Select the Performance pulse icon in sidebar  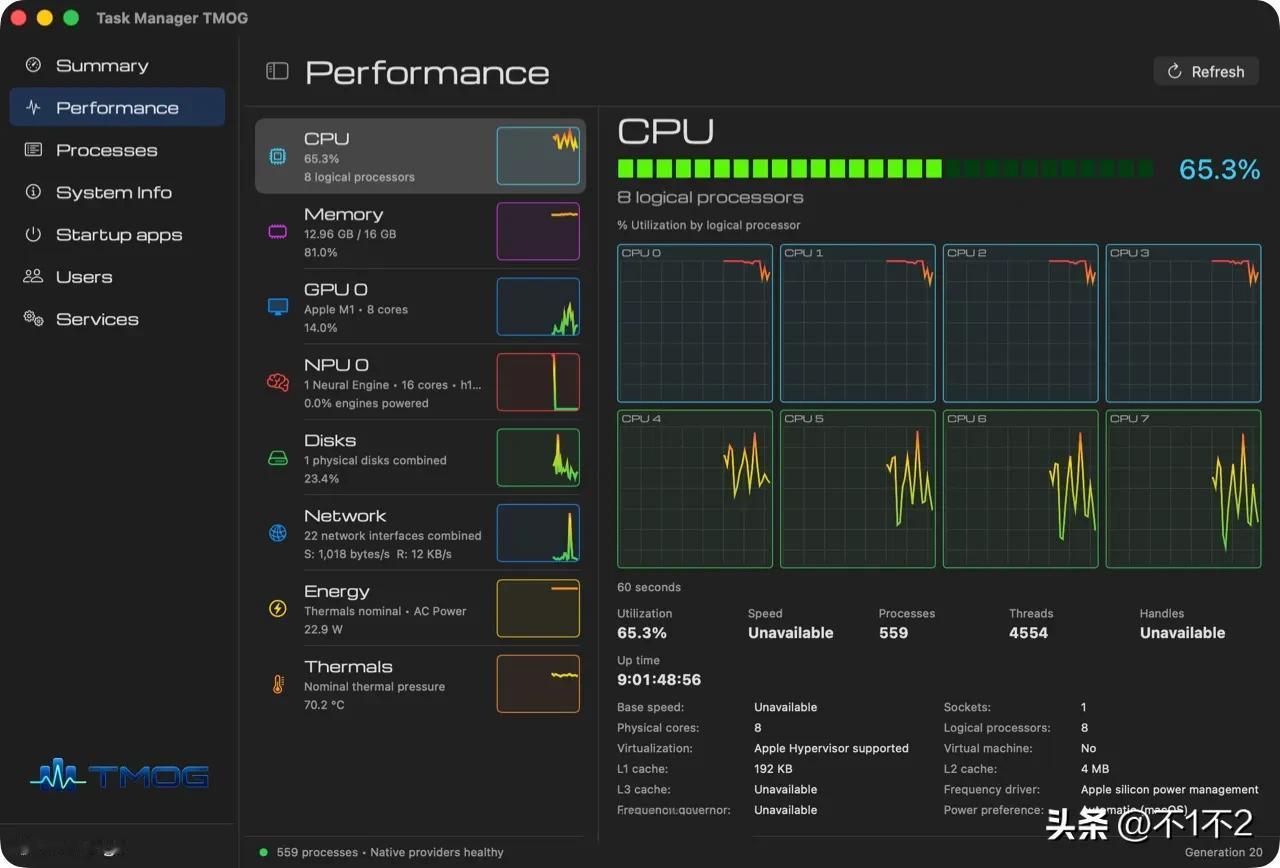(x=33, y=107)
